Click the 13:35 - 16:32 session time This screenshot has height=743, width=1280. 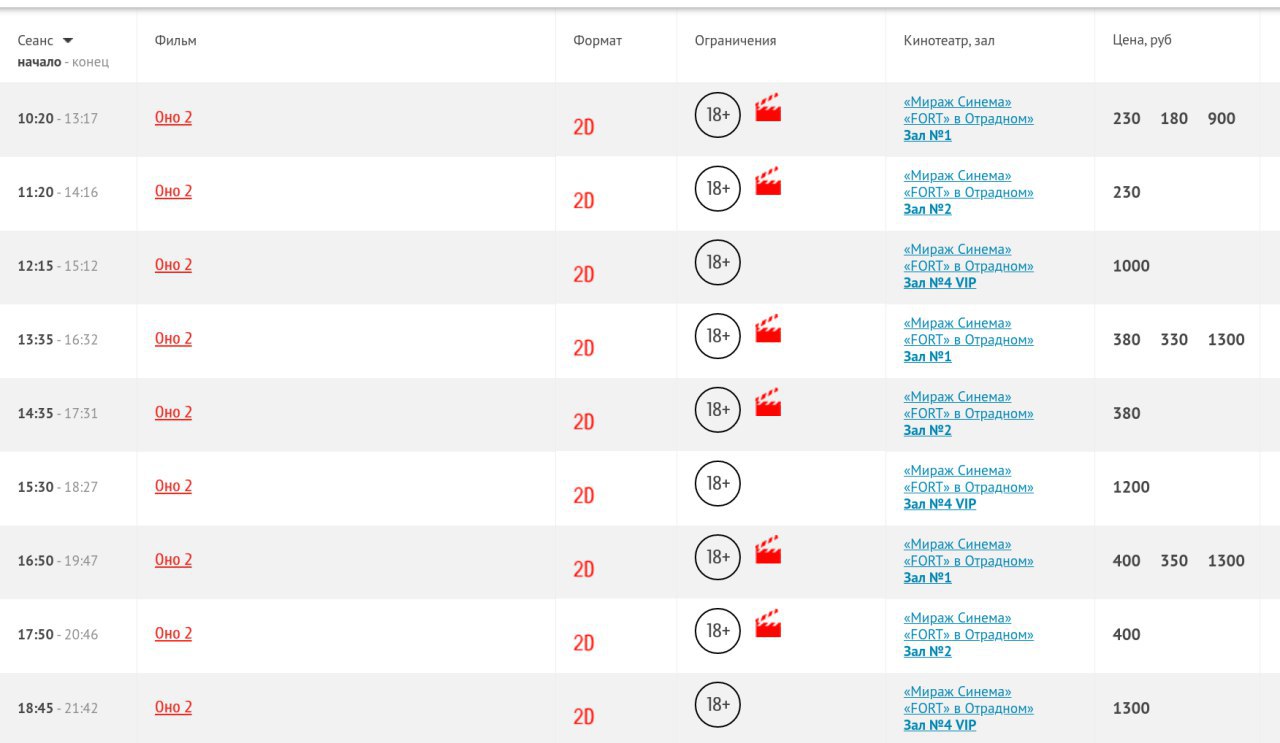58,339
